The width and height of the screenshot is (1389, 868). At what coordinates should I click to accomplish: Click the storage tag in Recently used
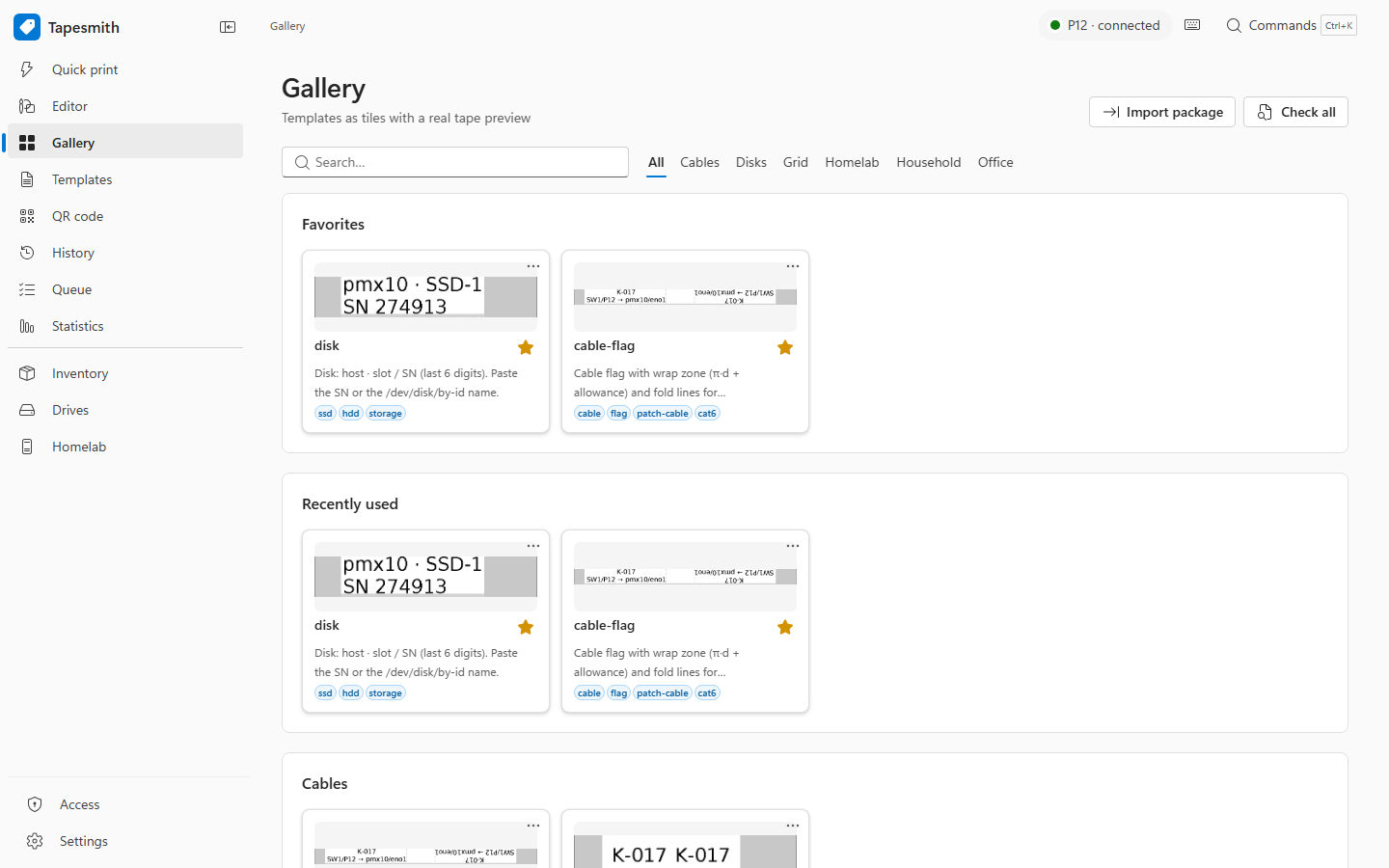[x=385, y=692]
